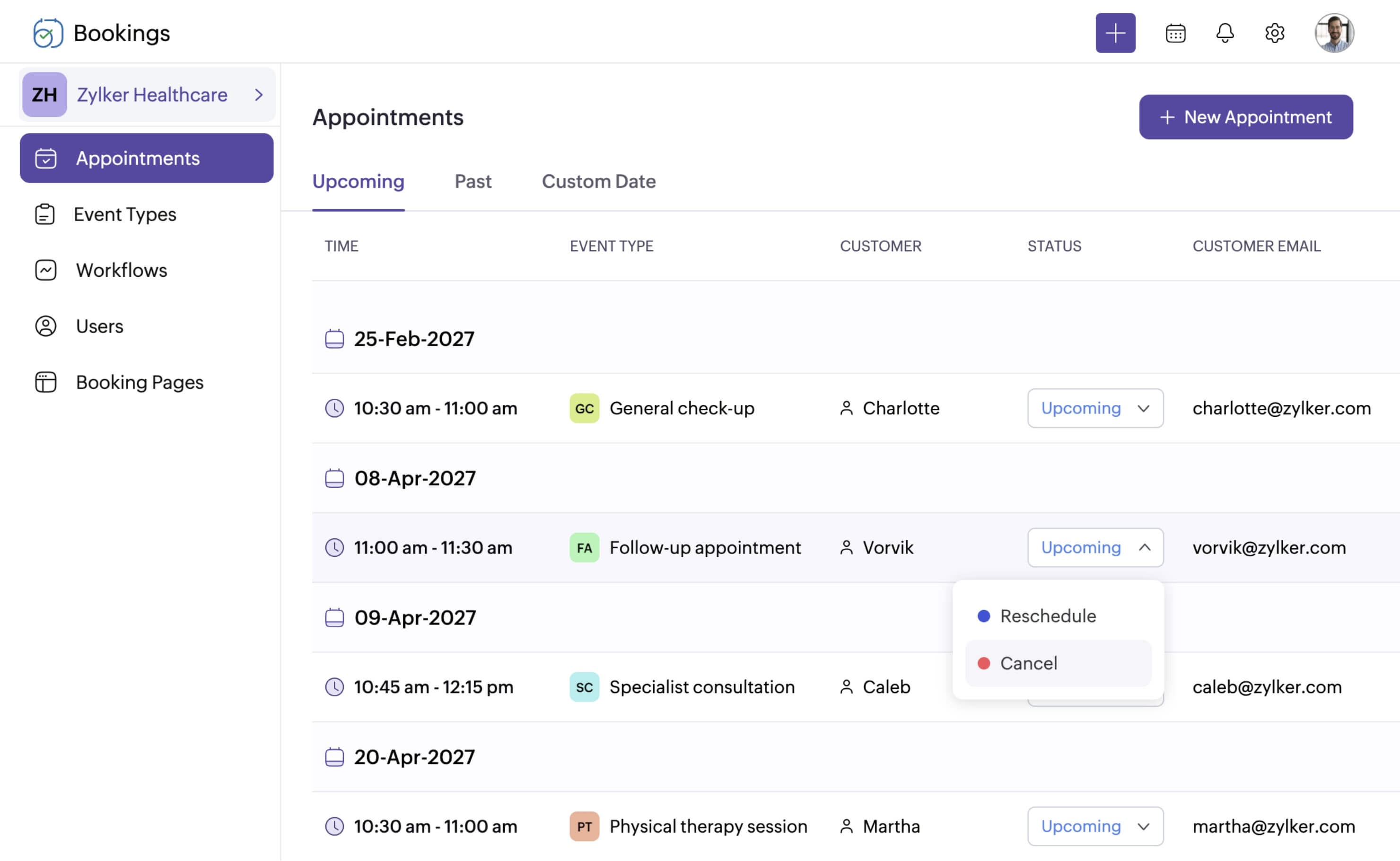Screen dimensions: 1400x861
Task: Click the purple plus quick-add icon
Action: coord(1115,33)
